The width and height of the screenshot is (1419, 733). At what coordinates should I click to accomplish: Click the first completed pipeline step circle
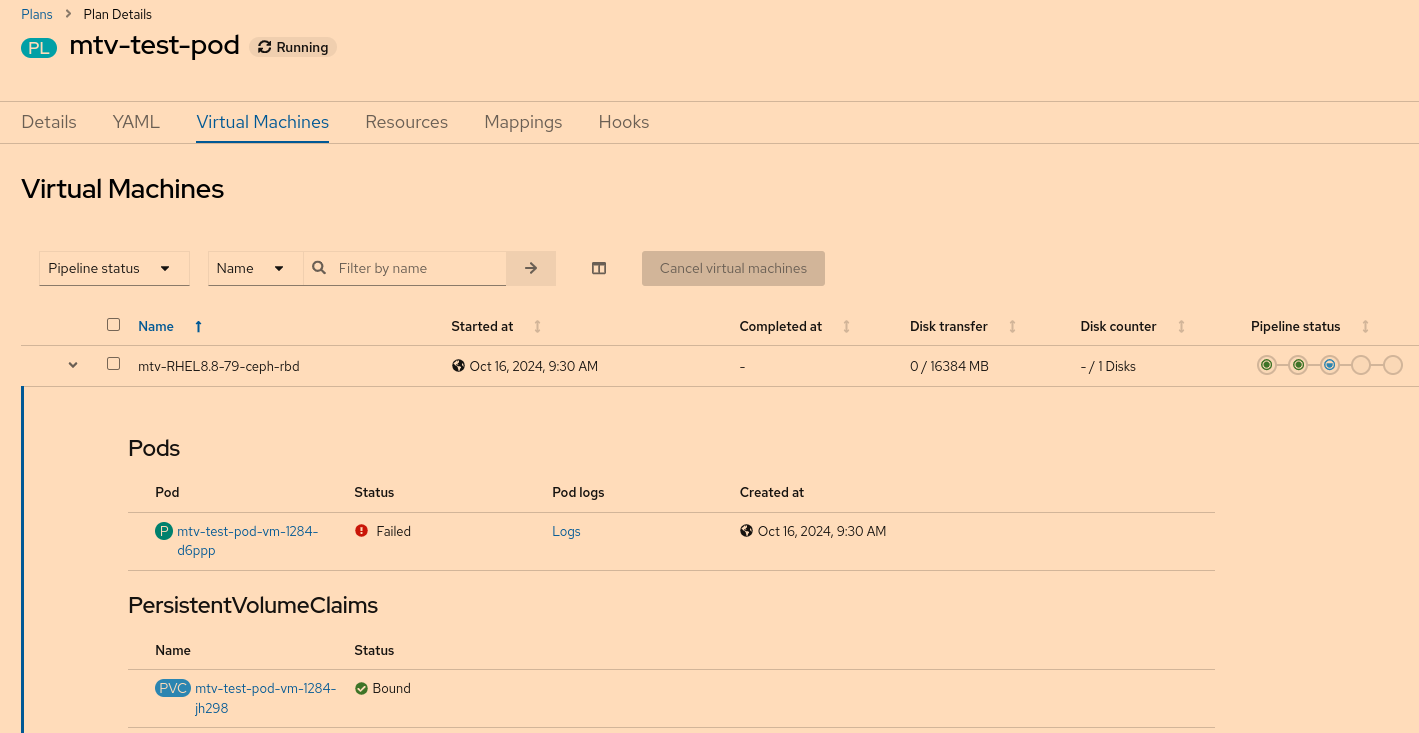pos(1267,365)
